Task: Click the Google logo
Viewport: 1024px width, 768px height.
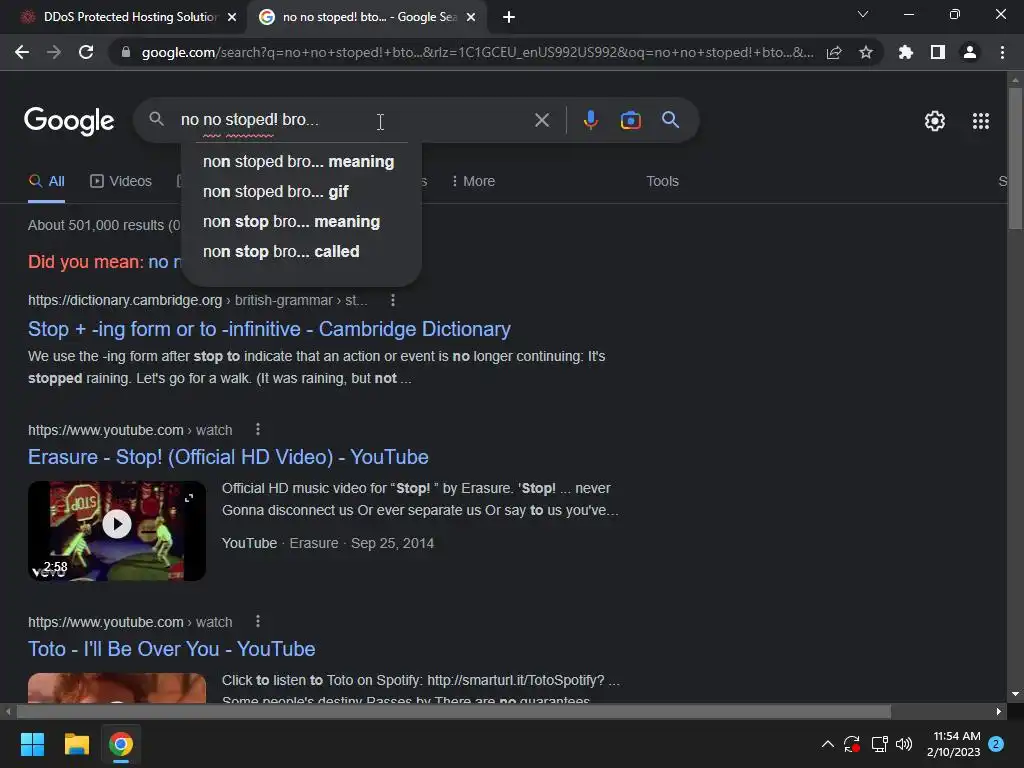Action: 69,121
